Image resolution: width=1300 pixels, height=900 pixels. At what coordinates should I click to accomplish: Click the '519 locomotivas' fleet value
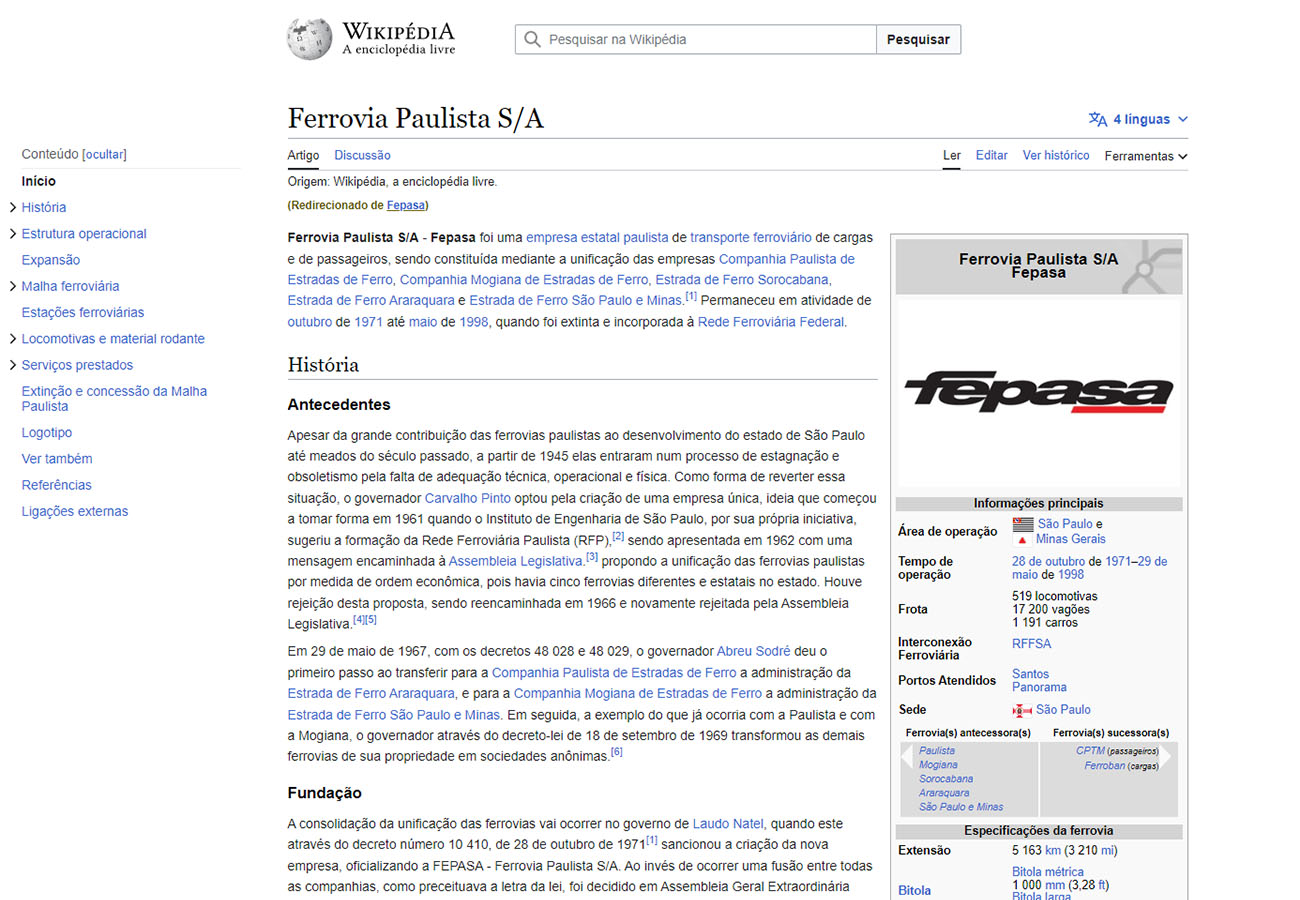click(x=1054, y=596)
